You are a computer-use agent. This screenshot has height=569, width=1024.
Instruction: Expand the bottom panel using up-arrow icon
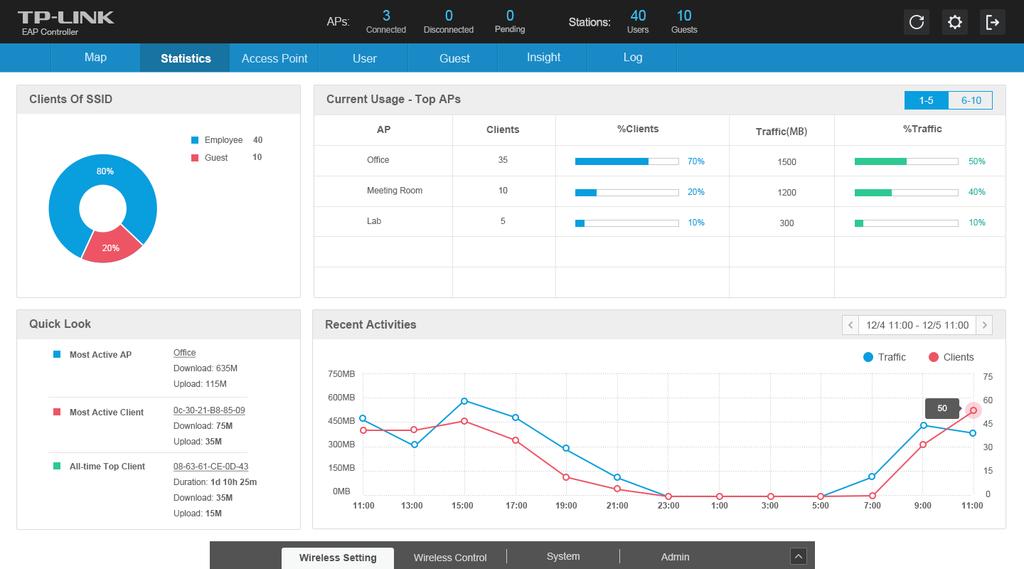pos(798,557)
